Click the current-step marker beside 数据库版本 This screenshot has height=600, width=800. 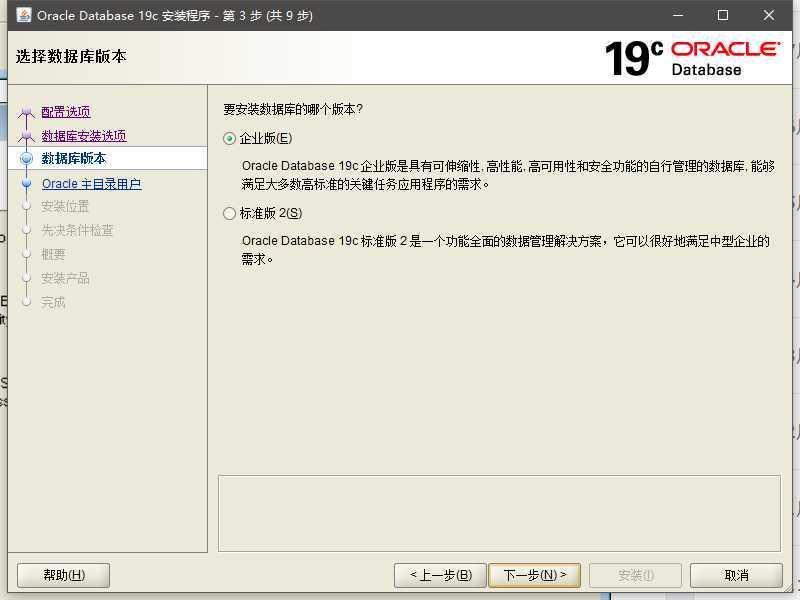click(27, 159)
